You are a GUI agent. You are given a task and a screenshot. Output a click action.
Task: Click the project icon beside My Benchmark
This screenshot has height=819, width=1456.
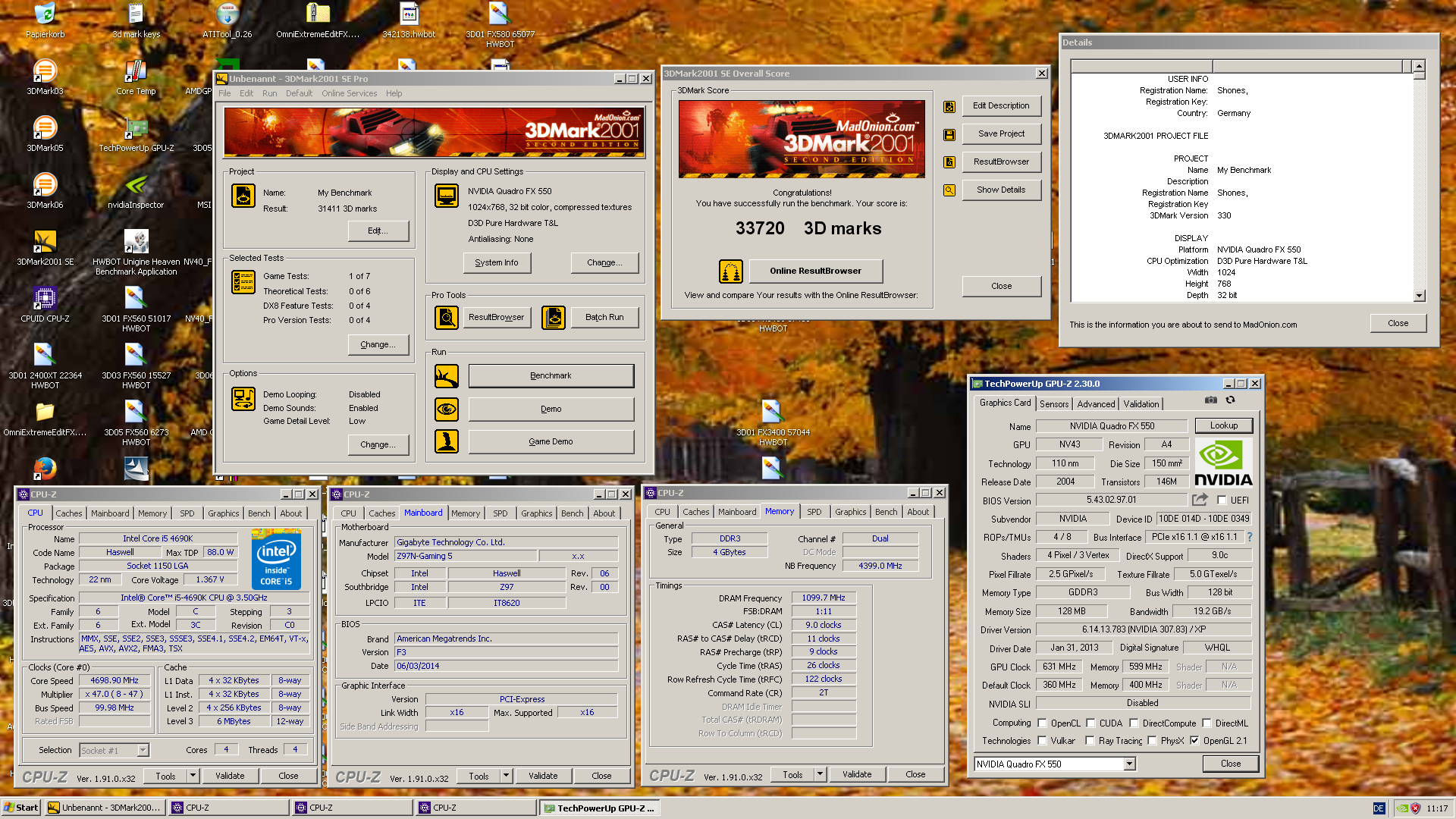[243, 196]
